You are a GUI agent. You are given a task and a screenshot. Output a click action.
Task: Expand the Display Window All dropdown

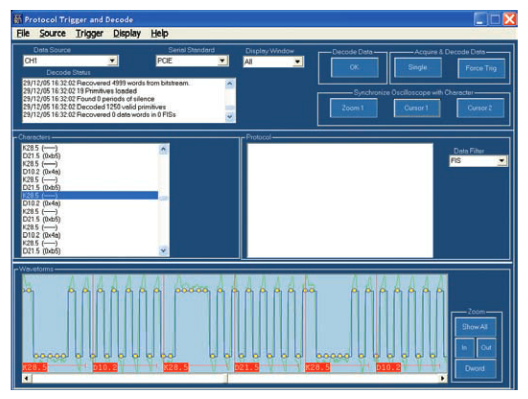point(298,62)
